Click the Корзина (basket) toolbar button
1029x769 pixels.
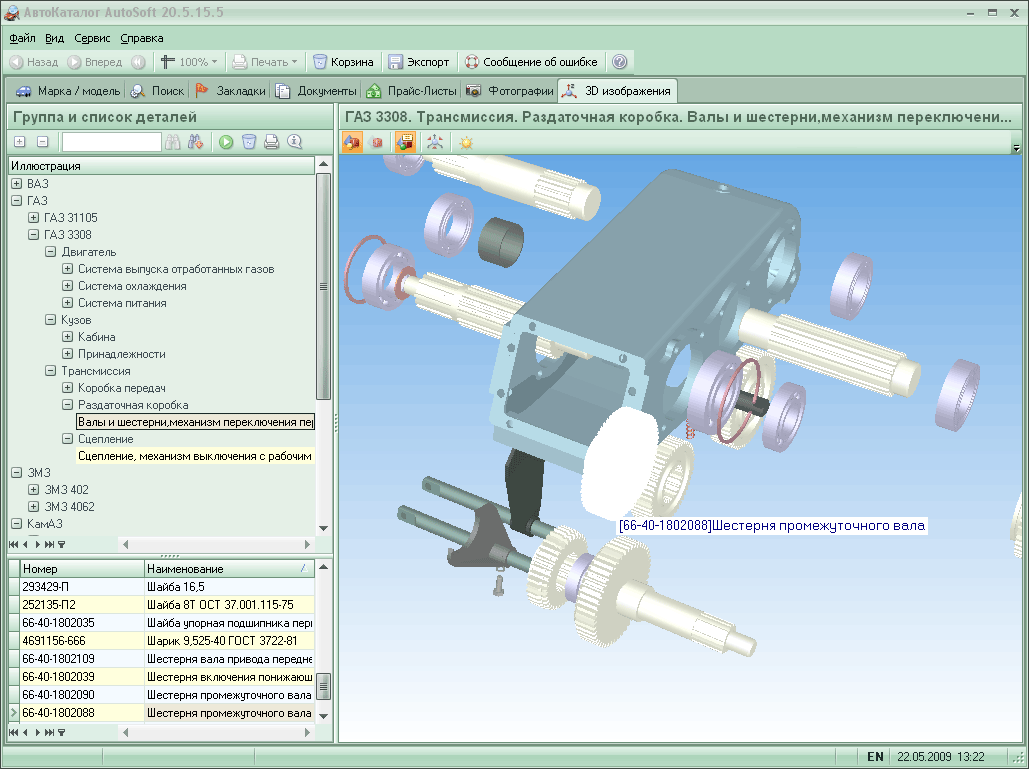pyautogui.click(x=343, y=62)
